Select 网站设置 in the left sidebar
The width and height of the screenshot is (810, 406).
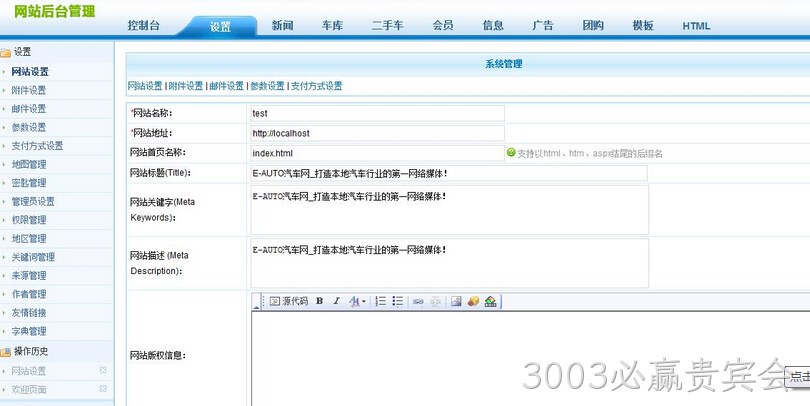coord(30,72)
